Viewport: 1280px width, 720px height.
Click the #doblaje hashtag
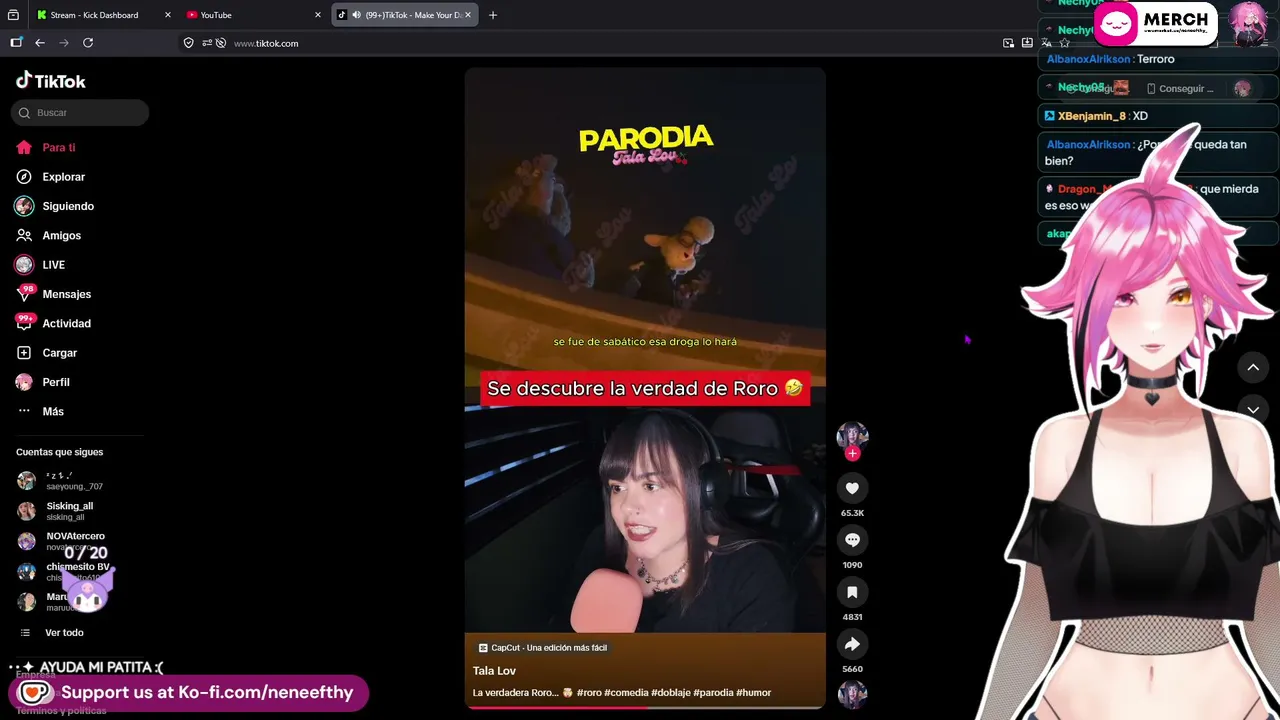coord(671,693)
